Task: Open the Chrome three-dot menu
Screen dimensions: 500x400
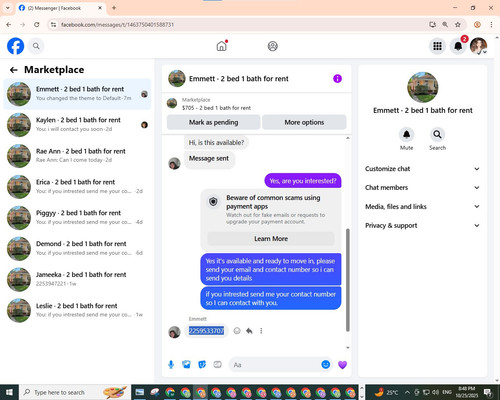Action: 491,24
